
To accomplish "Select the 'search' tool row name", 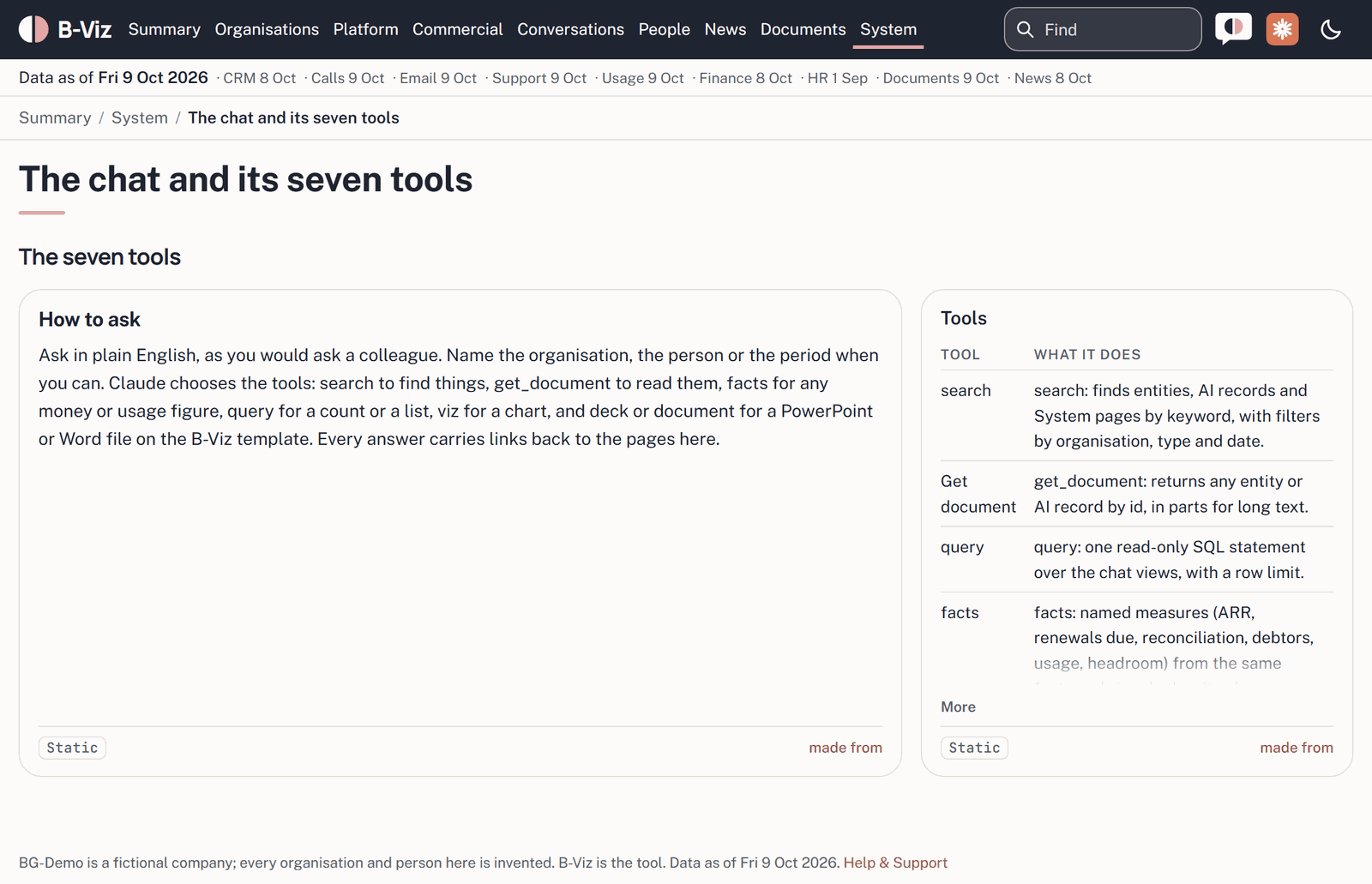I will (966, 390).
